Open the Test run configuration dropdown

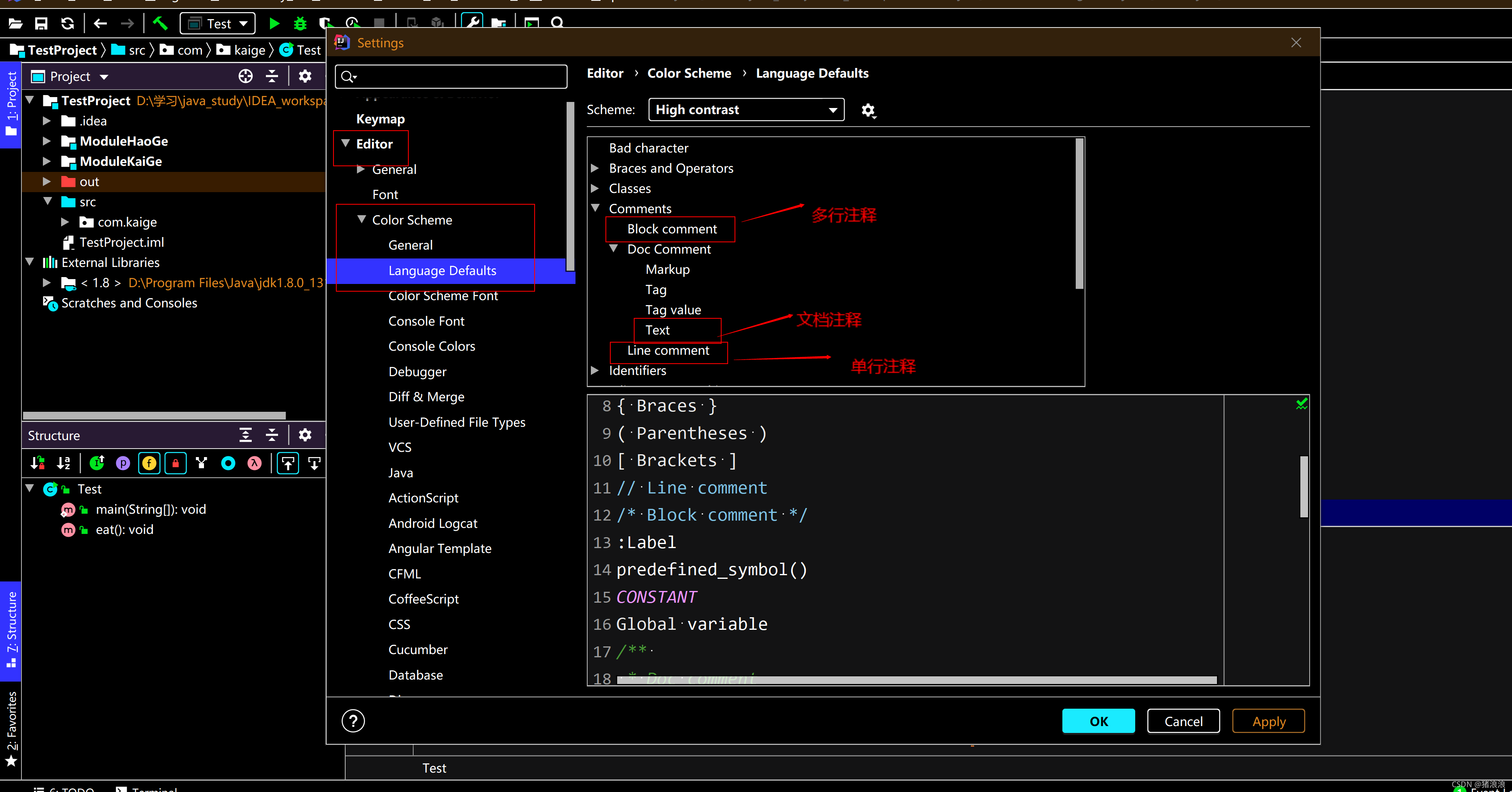coord(218,23)
